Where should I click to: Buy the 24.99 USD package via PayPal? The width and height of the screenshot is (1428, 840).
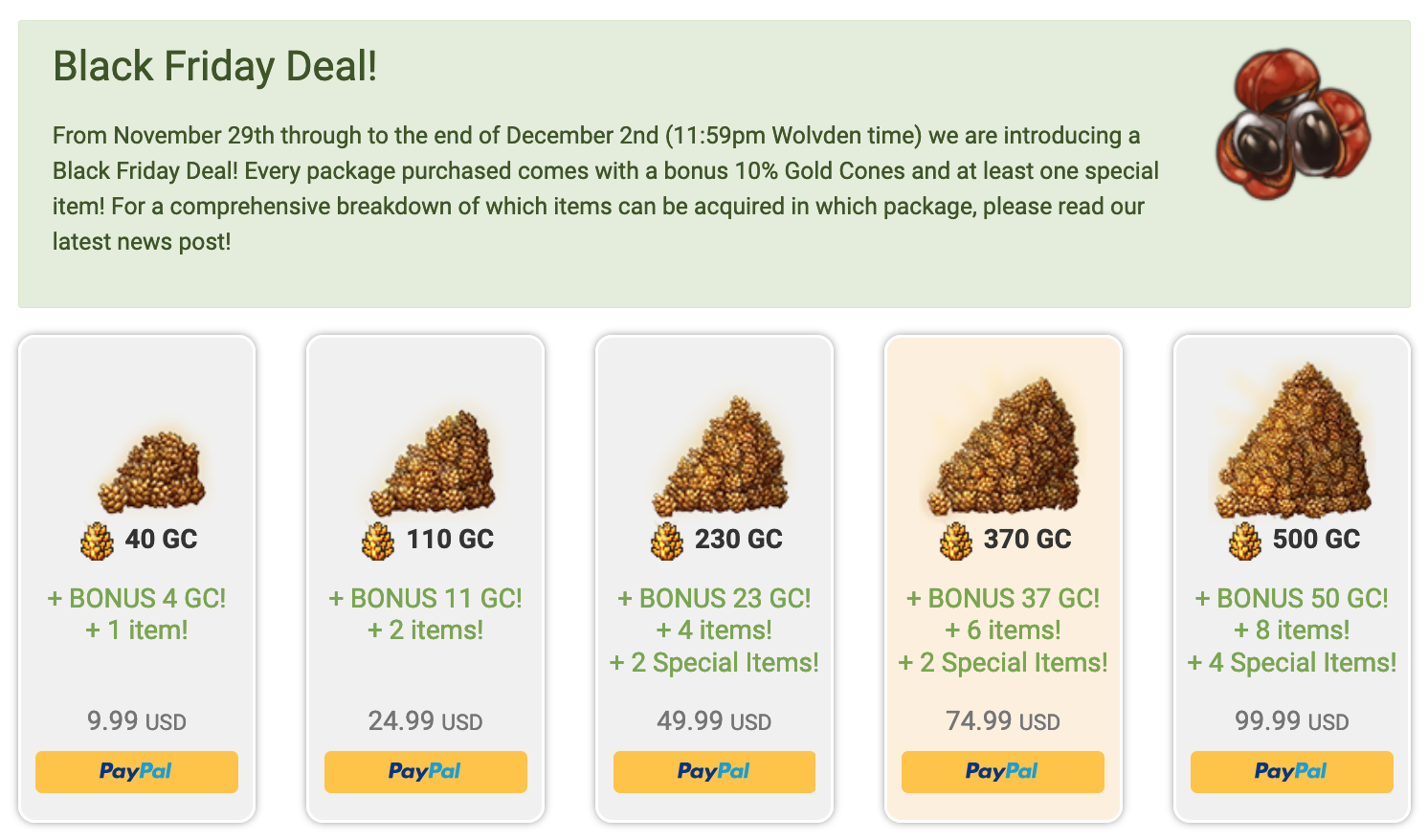(x=426, y=772)
